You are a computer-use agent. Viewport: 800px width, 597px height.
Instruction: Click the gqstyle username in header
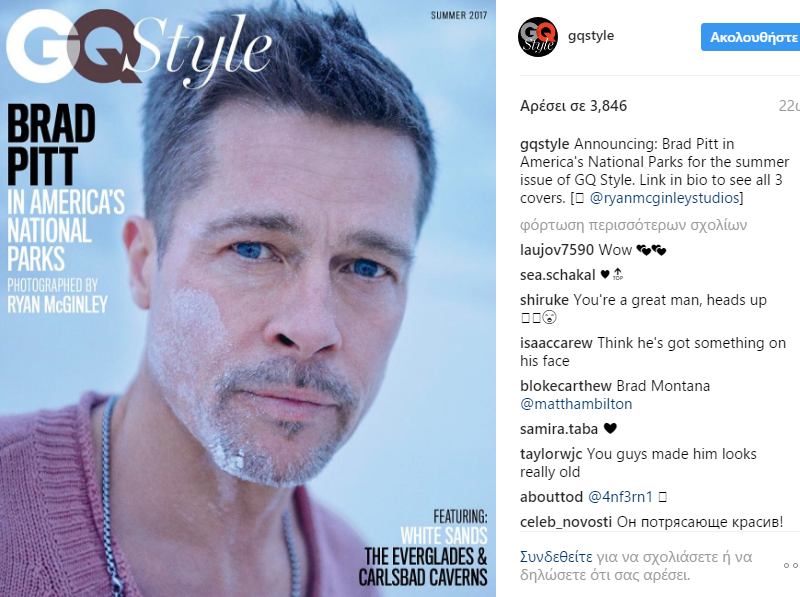(x=591, y=36)
